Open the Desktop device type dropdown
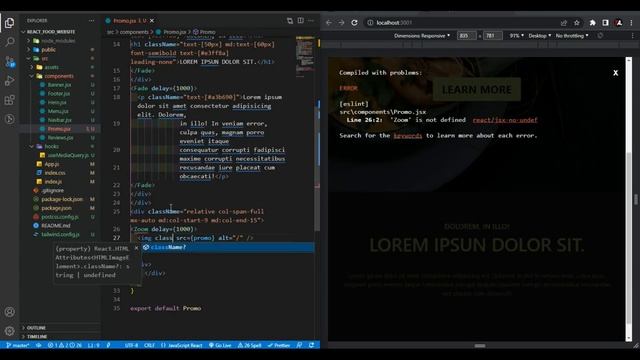 click(540, 36)
